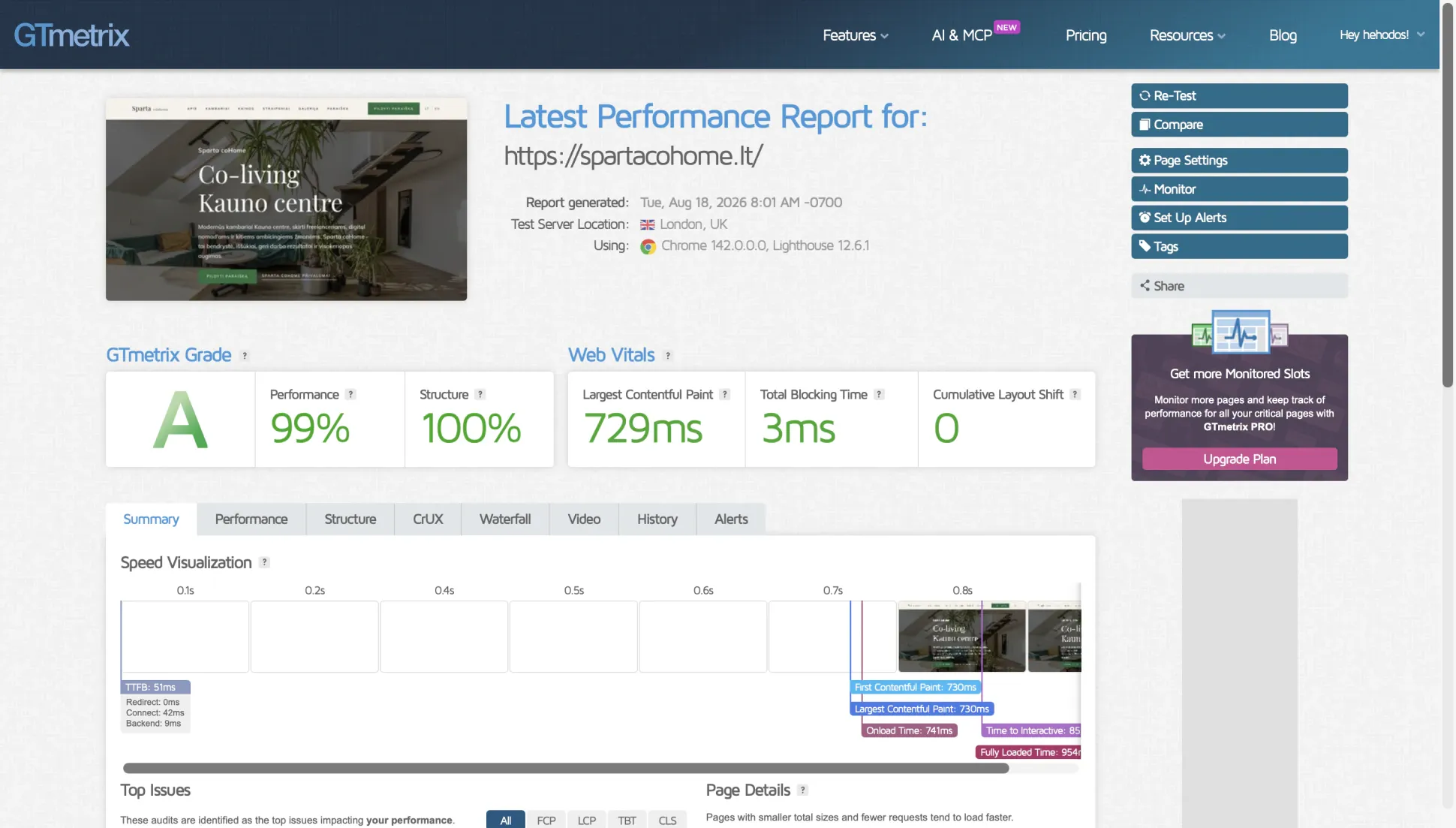Viewport: 1456px width, 828px height.
Task: Click Set Up Alerts button
Action: pos(1239,218)
